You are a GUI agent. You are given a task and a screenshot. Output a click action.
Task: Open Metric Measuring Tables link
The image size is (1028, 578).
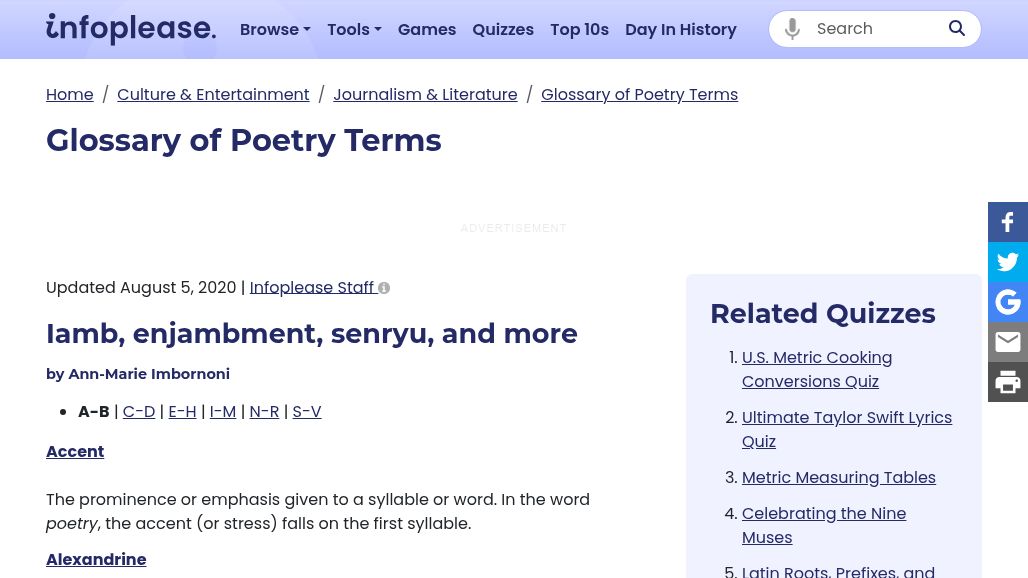[x=839, y=478]
